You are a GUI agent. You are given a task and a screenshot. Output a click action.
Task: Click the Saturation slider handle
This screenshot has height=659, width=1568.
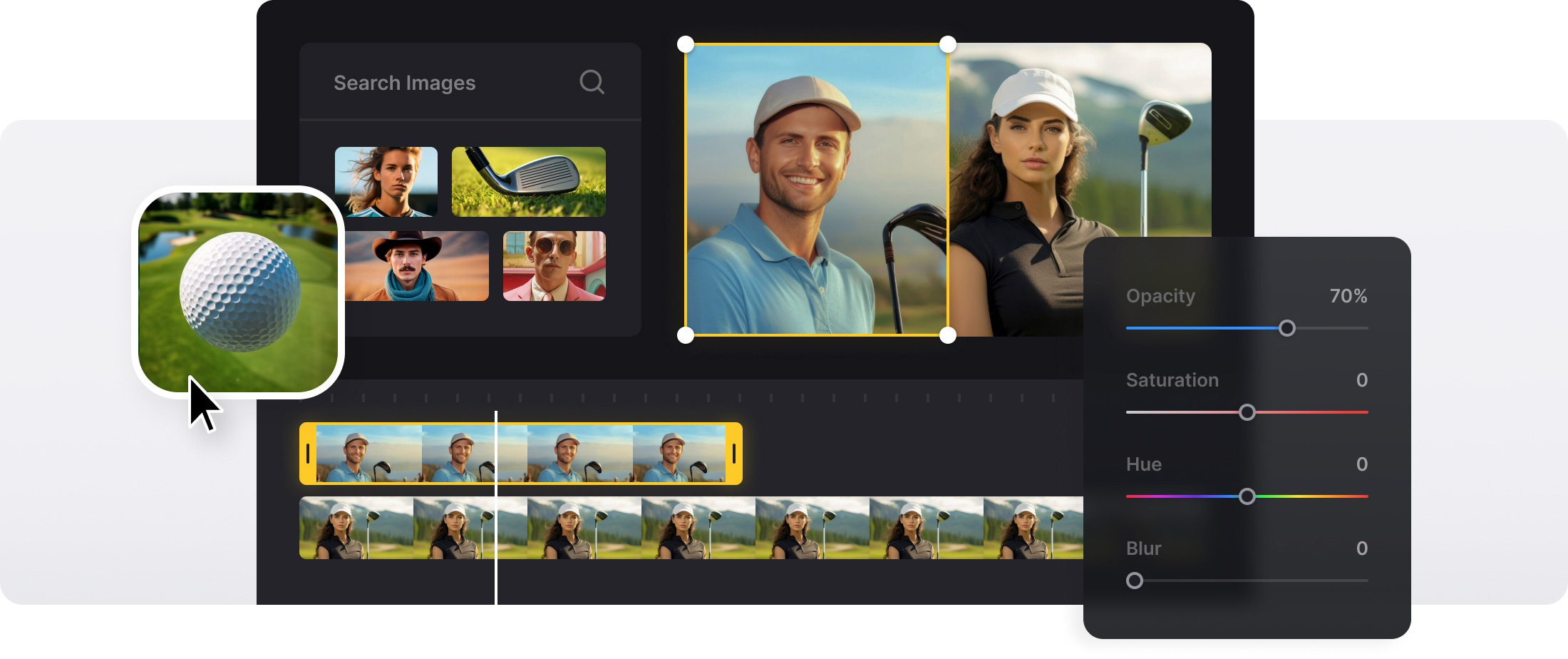(1247, 412)
